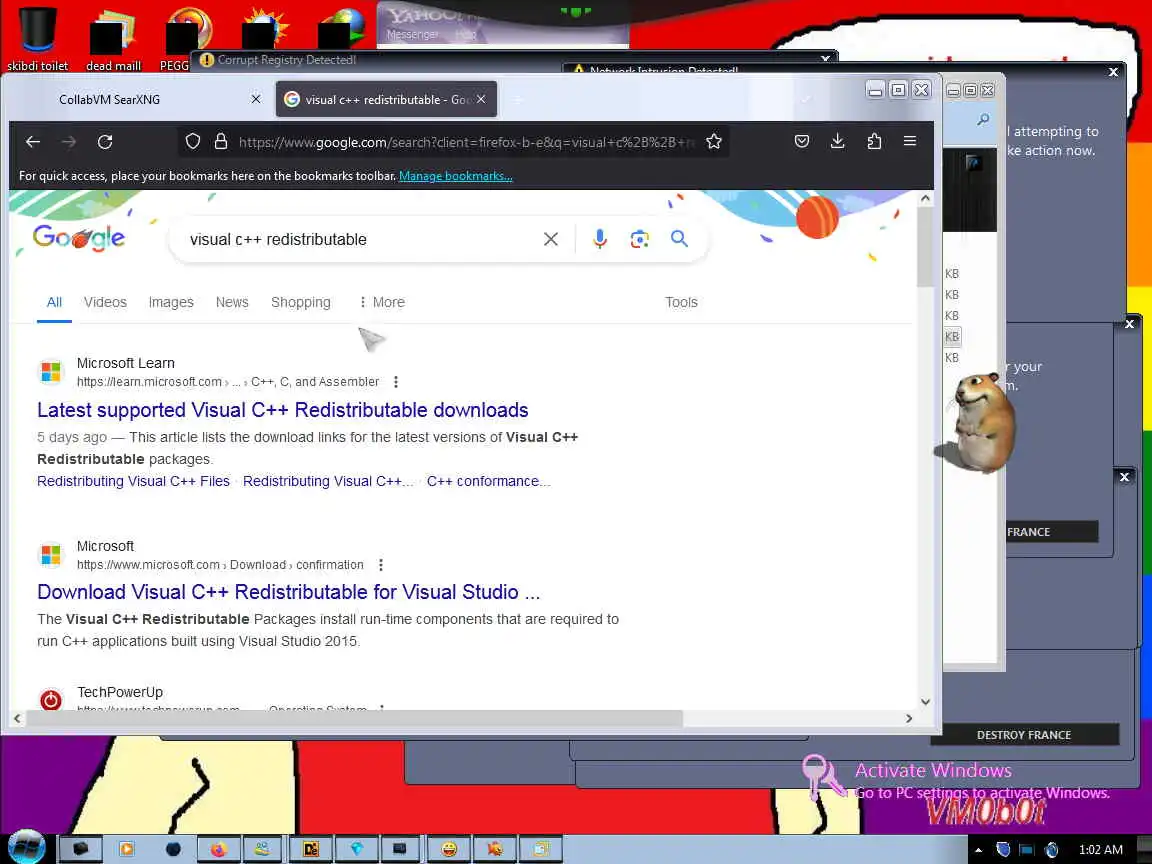Viewport: 1152px width, 864px height.
Task: Search by image with Google Lens icon
Action: coord(639,239)
